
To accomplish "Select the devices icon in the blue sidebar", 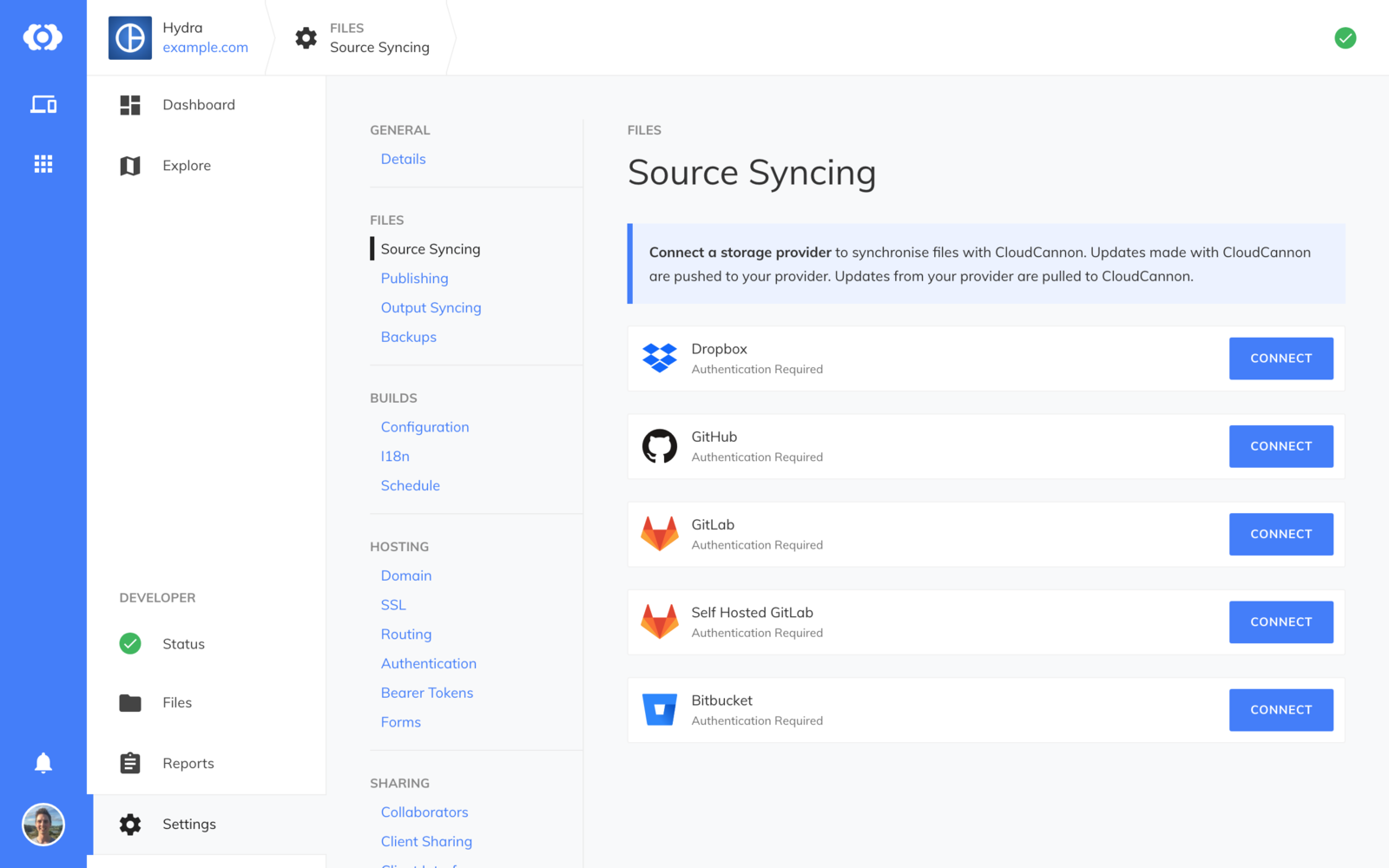I will pos(43,104).
